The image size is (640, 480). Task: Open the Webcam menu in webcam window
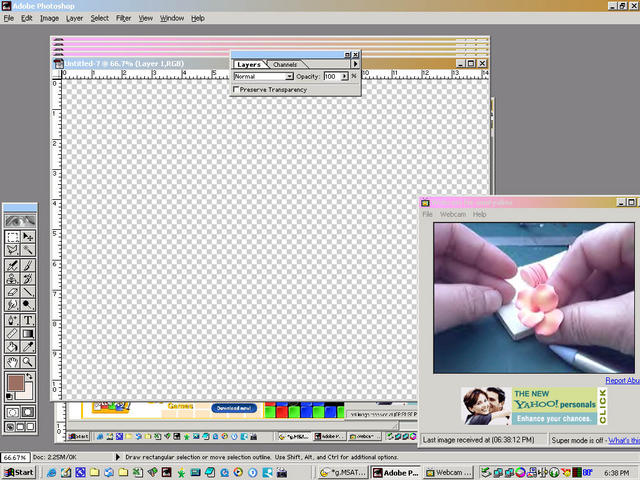pyautogui.click(x=453, y=214)
